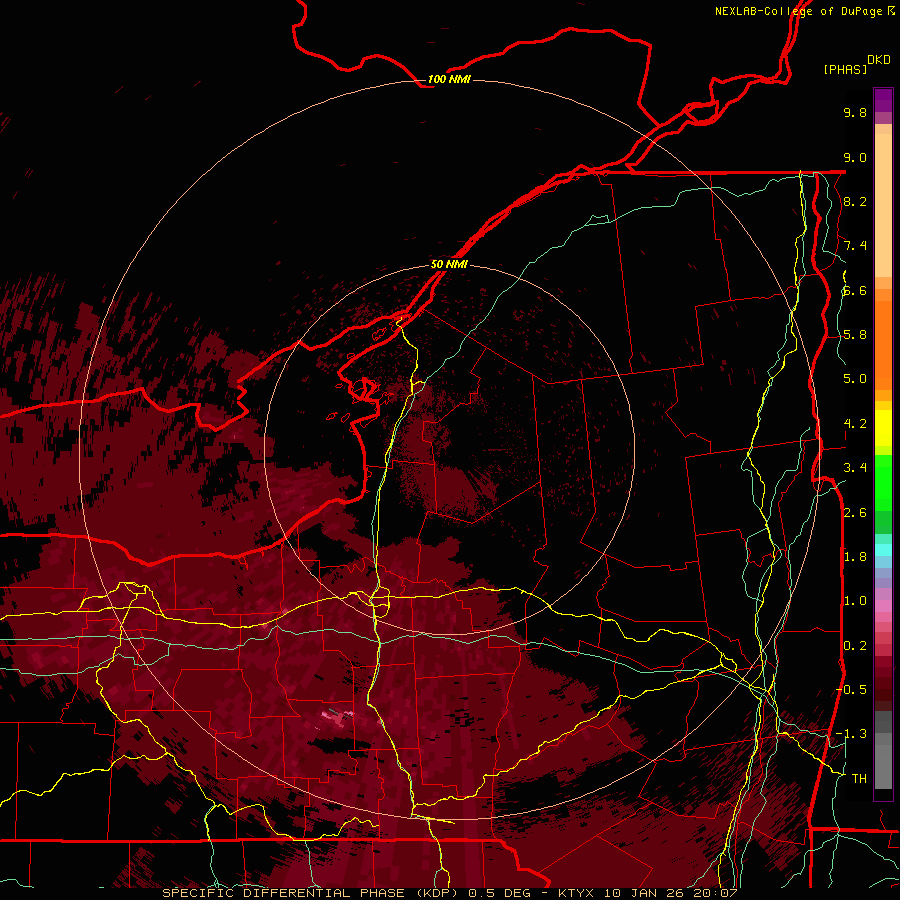Click the 9.8 value on color scale

855,112
